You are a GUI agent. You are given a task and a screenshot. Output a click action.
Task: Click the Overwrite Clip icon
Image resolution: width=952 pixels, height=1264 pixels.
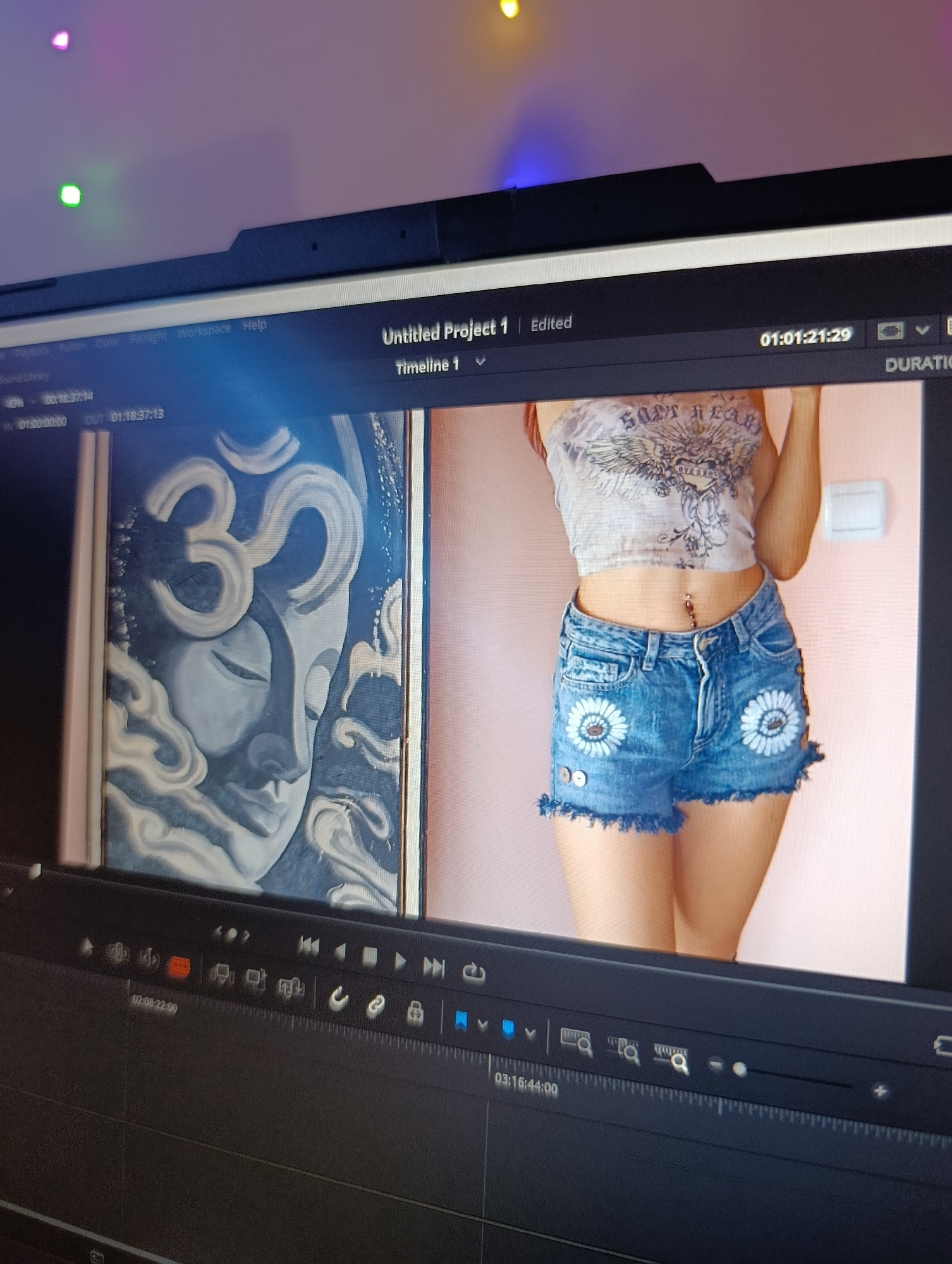click(x=255, y=980)
